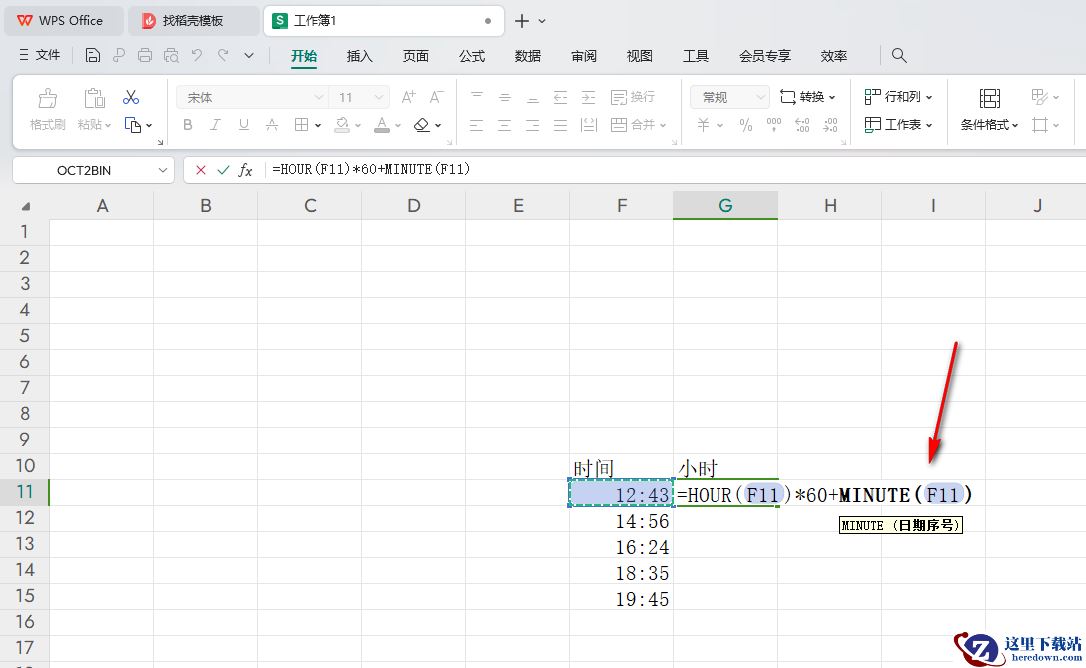Toggle bold formatting
1086x668 pixels.
(x=188, y=125)
